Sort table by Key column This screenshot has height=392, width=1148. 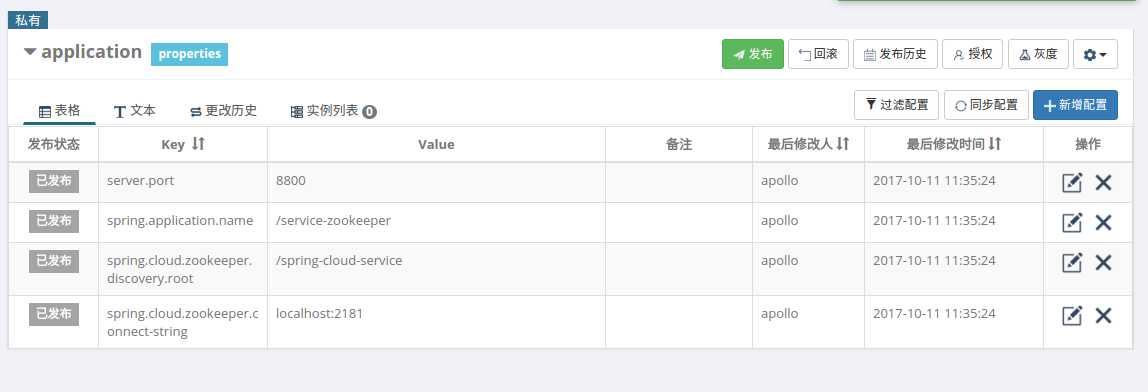click(x=198, y=144)
